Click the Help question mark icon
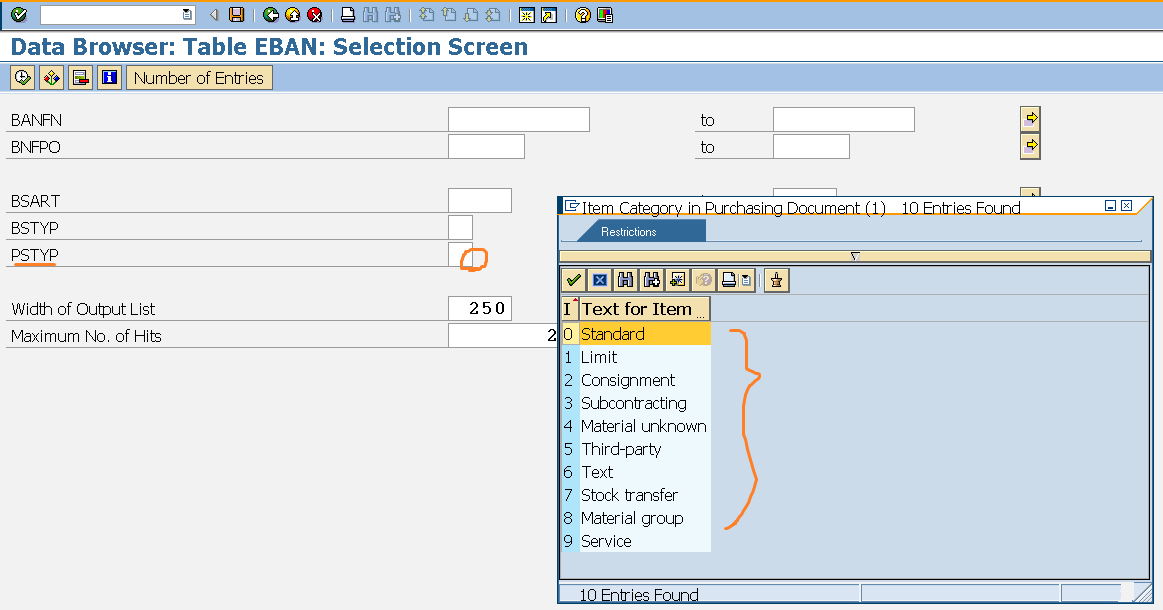1163x610 pixels. (x=582, y=14)
